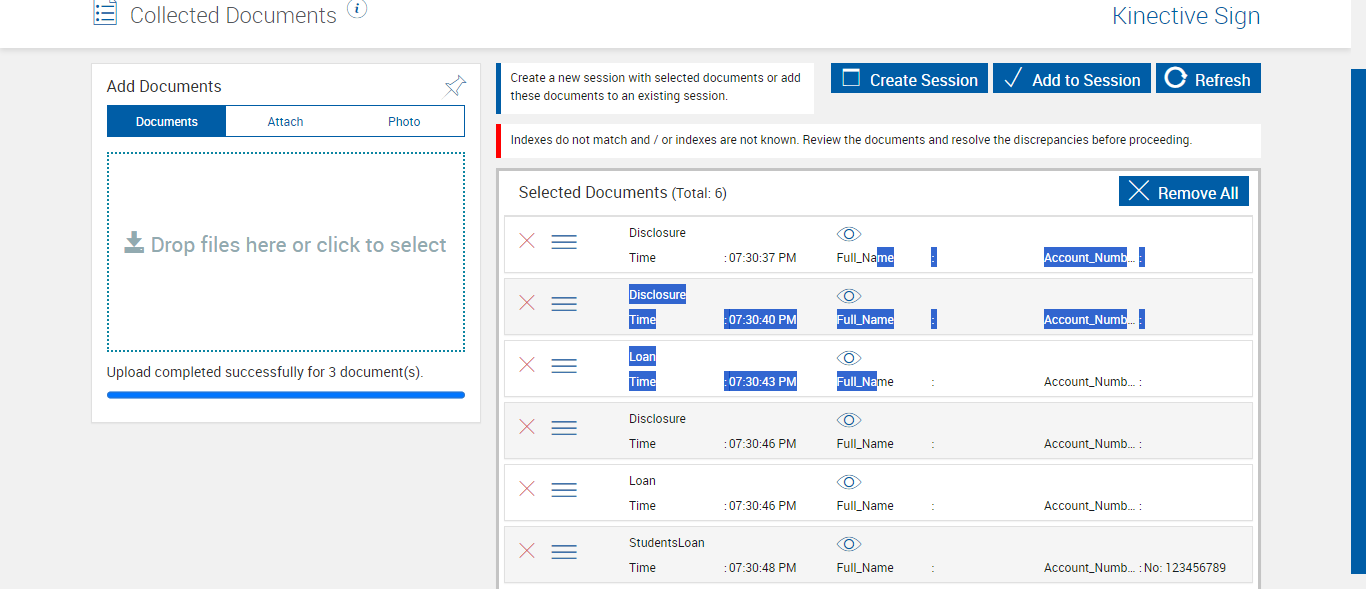Image resolution: width=1366 pixels, height=589 pixels.
Task: Remove the first Disclosure document with X
Action: (x=527, y=241)
